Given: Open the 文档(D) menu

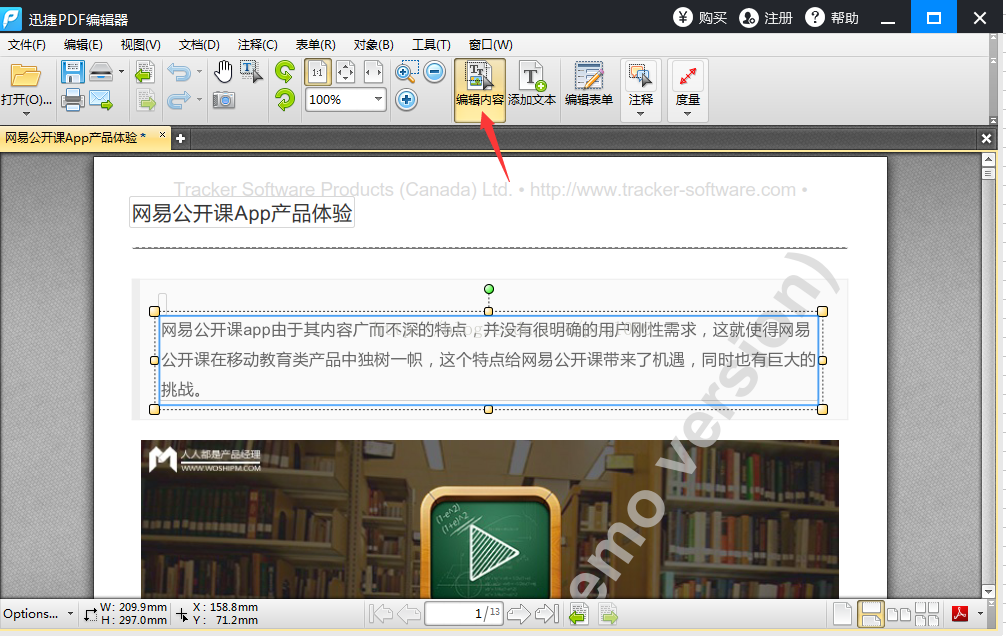Looking at the screenshot, I should (x=199, y=45).
